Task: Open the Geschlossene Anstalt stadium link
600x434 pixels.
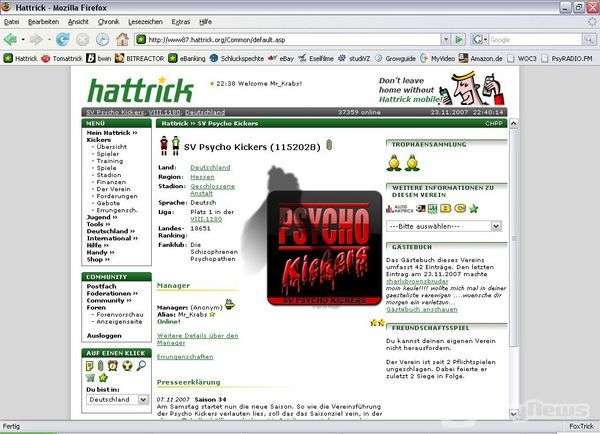Action: (x=212, y=190)
